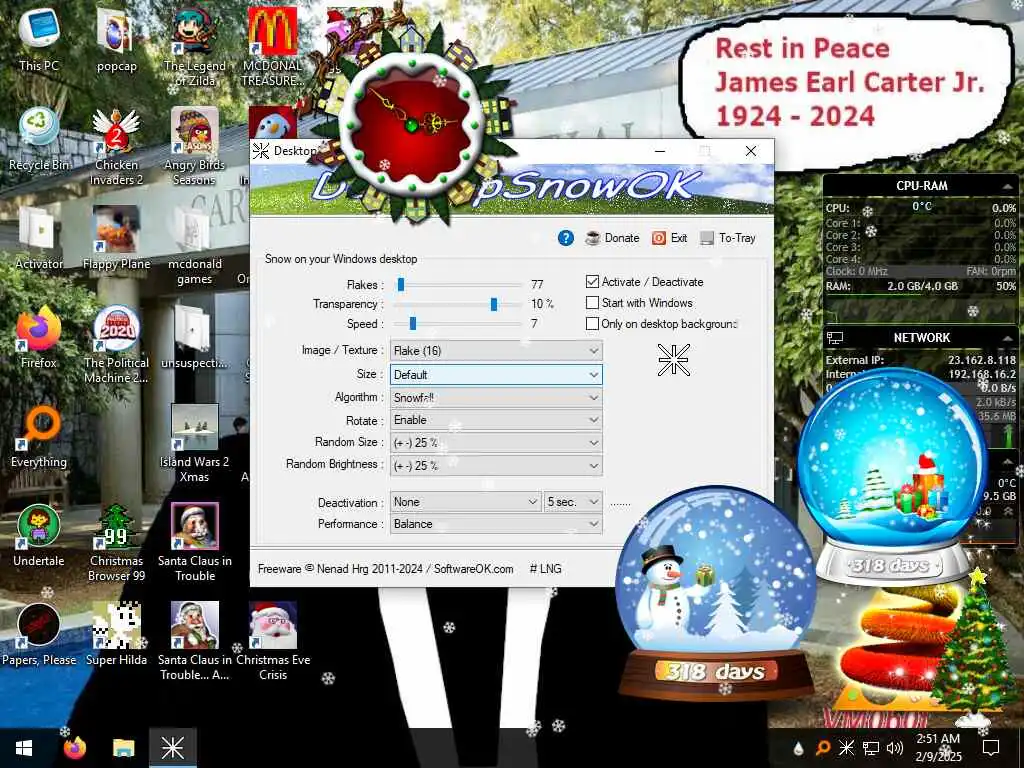Click the Transparency slider track
This screenshot has width=1024, height=768.
tap(459, 304)
